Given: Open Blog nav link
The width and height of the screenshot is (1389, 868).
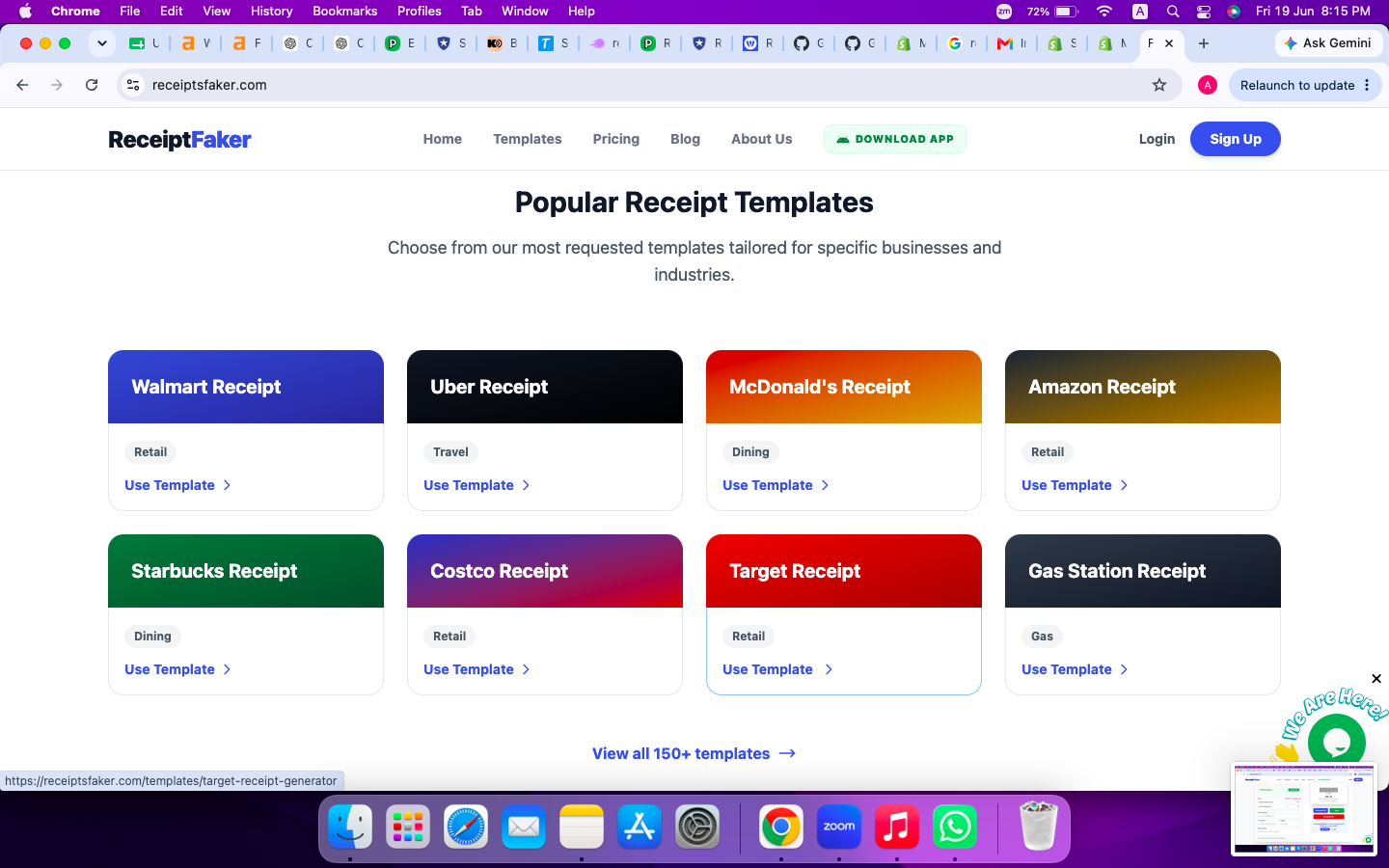Looking at the screenshot, I should pos(685,139).
